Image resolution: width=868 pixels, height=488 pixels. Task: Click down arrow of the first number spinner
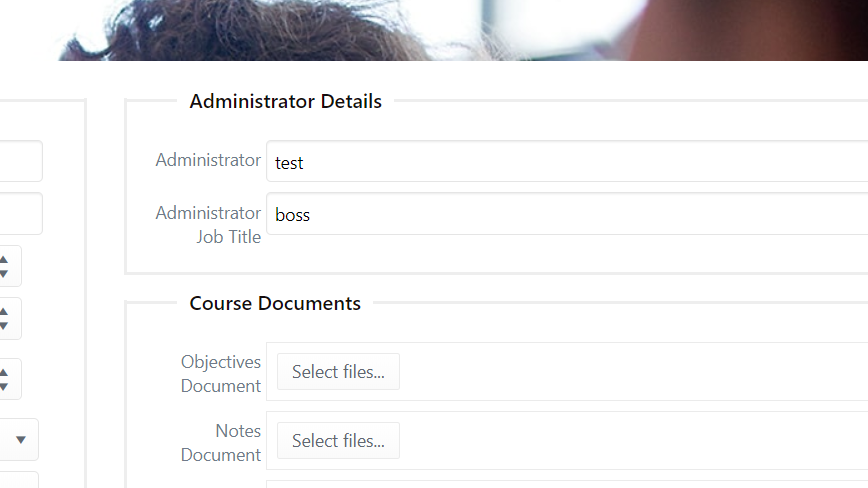[x=4, y=273]
